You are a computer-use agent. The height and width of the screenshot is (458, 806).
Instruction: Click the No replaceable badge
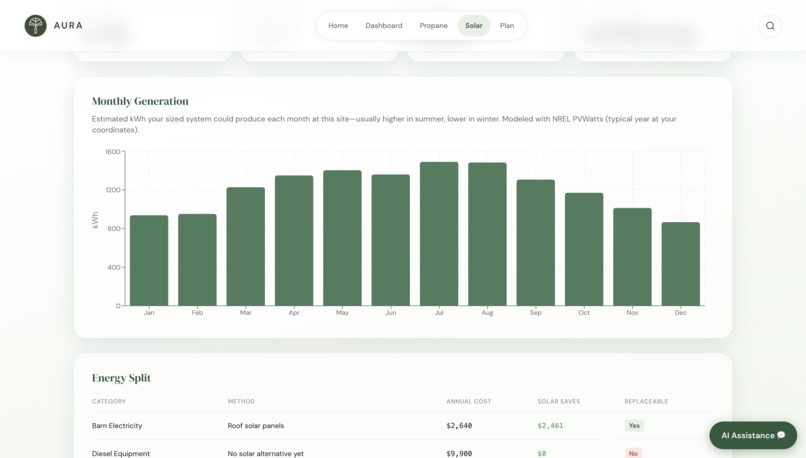pos(633,453)
